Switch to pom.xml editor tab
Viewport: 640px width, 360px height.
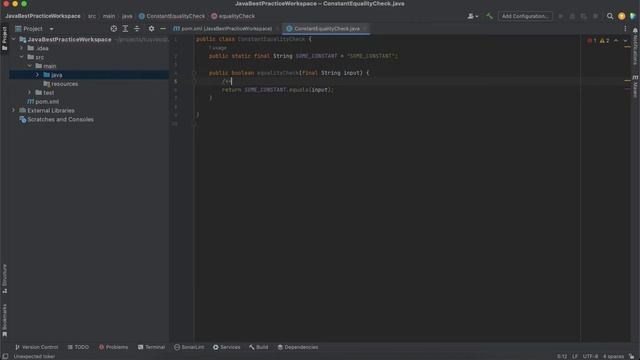(x=226, y=29)
